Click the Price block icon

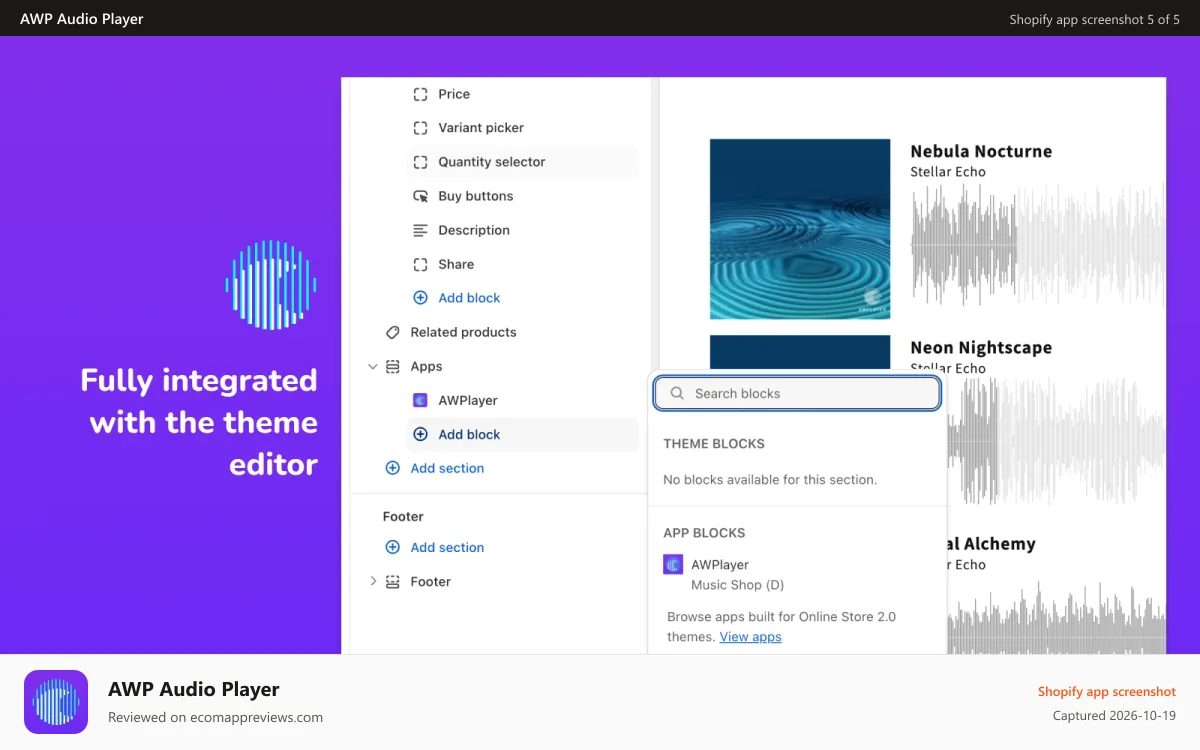coord(420,94)
